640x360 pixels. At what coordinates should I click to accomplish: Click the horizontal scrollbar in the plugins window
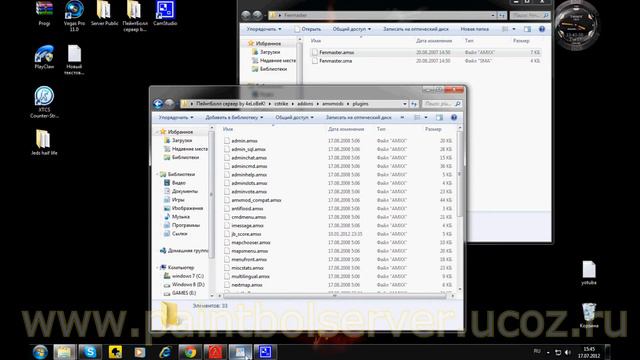coord(335,296)
